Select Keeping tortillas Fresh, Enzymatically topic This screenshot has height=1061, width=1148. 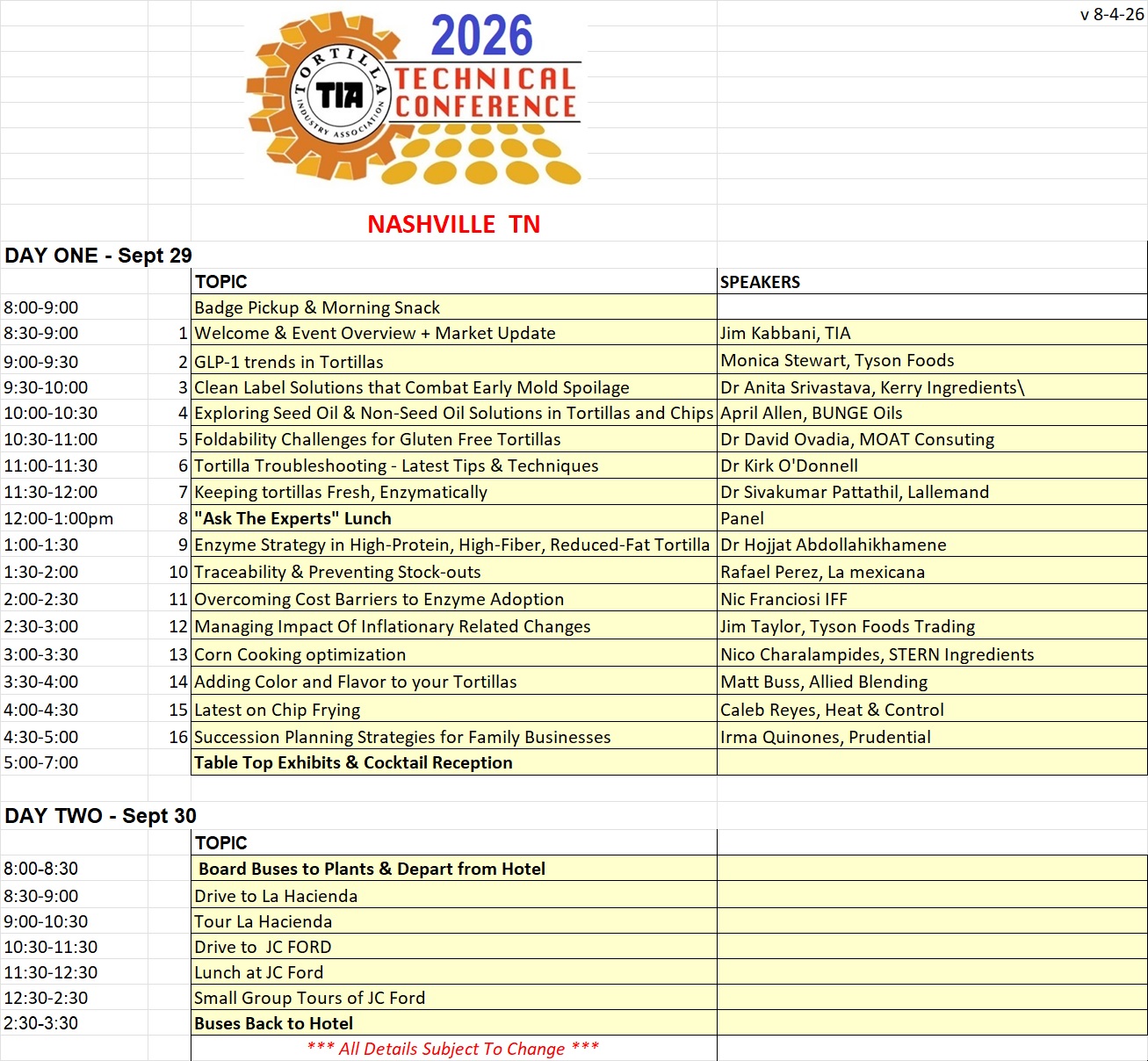pos(454,492)
